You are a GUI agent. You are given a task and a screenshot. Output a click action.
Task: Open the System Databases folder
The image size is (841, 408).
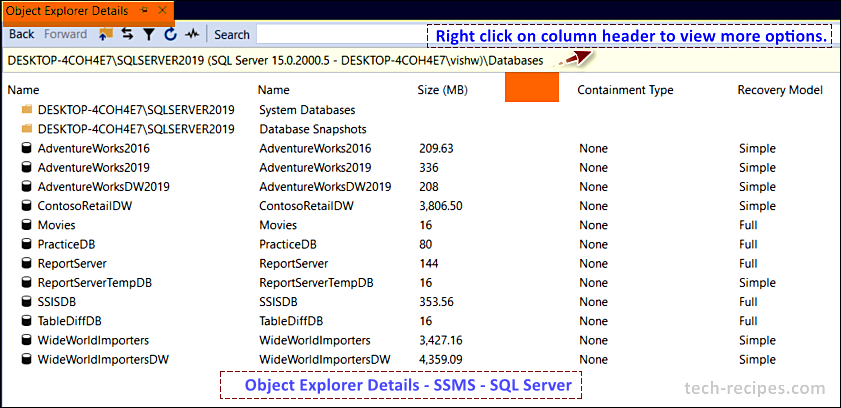[26, 110]
